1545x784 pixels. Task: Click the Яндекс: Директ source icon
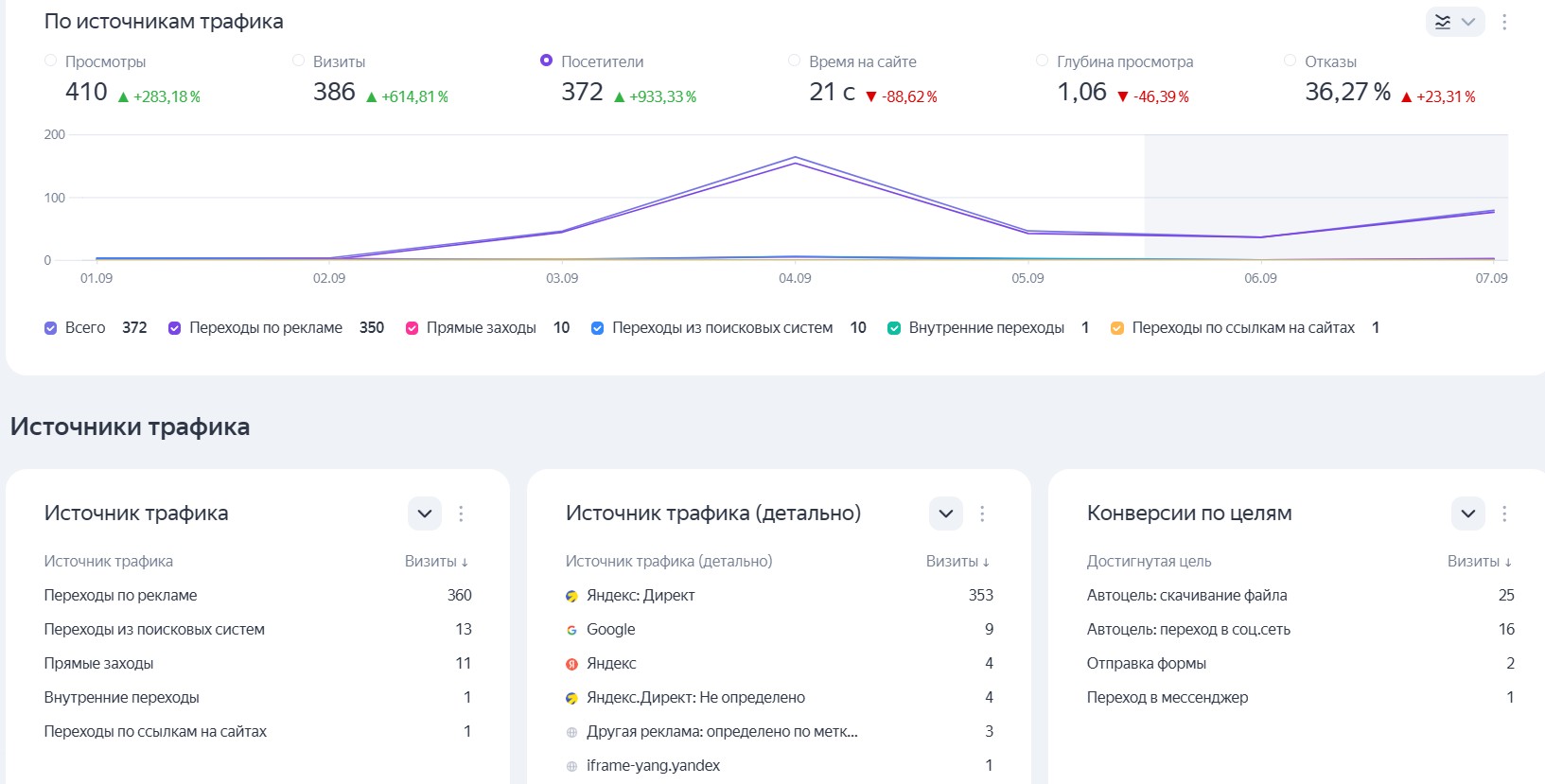click(571, 596)
